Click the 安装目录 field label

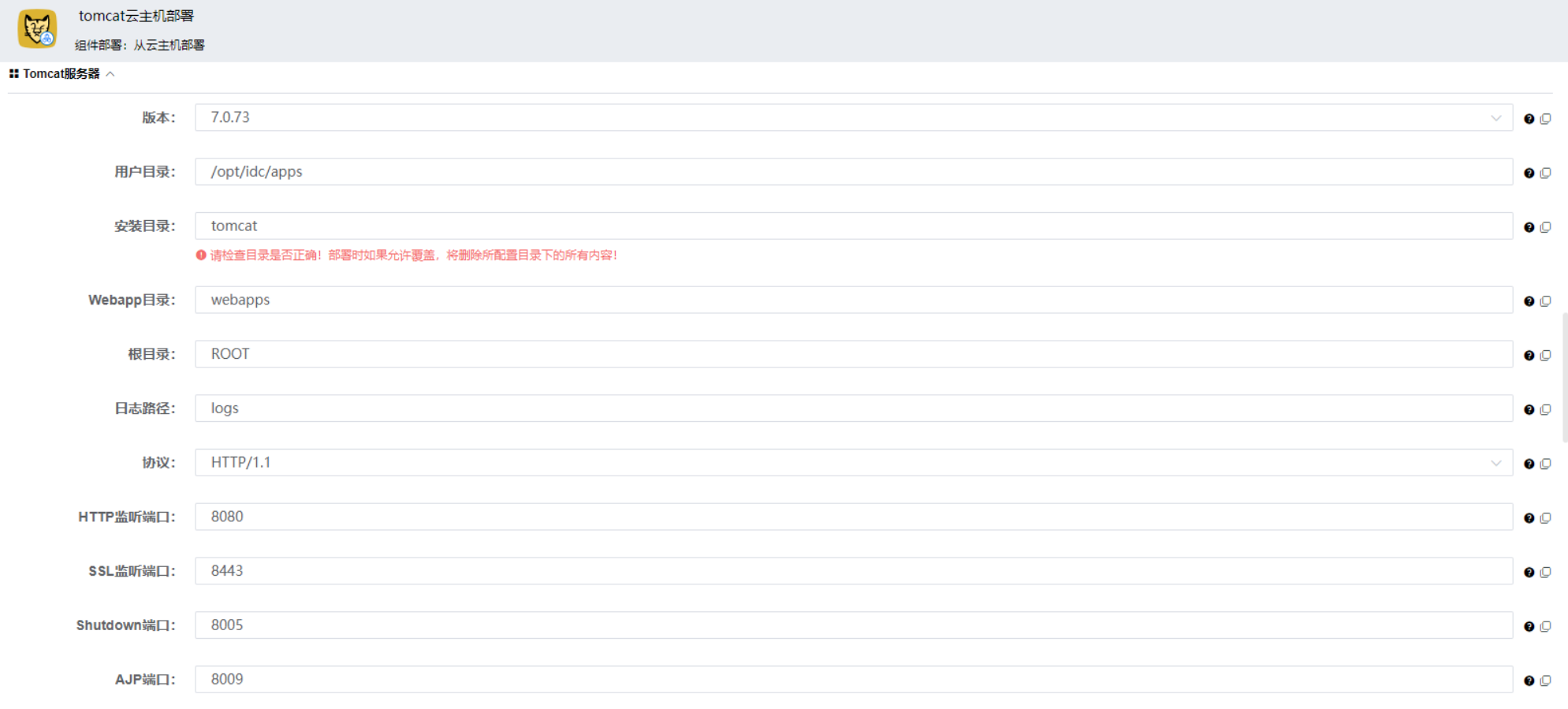pyautogui.click(x=145, y=226)
